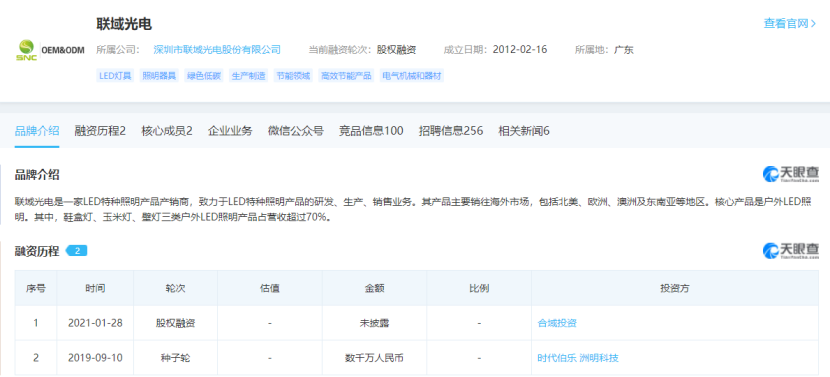Click the 融资历程 count badge 2
Screen dimensions: 830x377
pyautogui.click(x=77, y=251)
